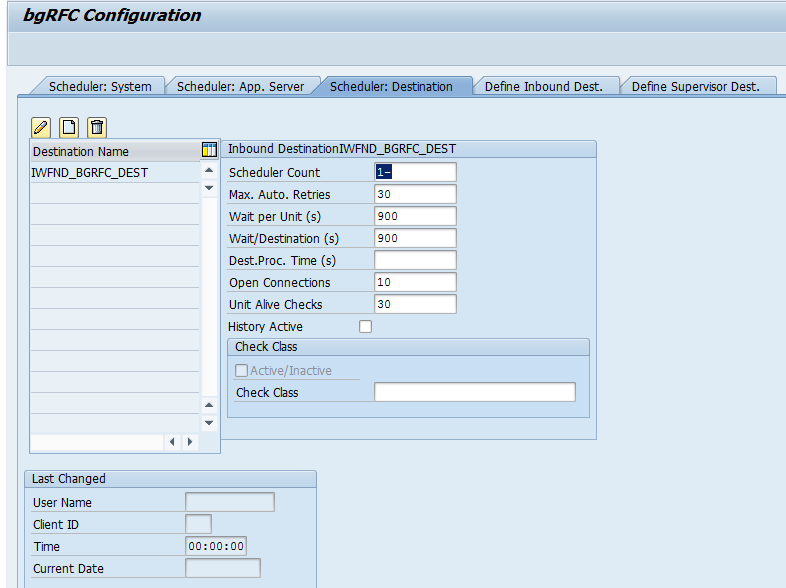Click the Open Connections value field

[415, 282]
